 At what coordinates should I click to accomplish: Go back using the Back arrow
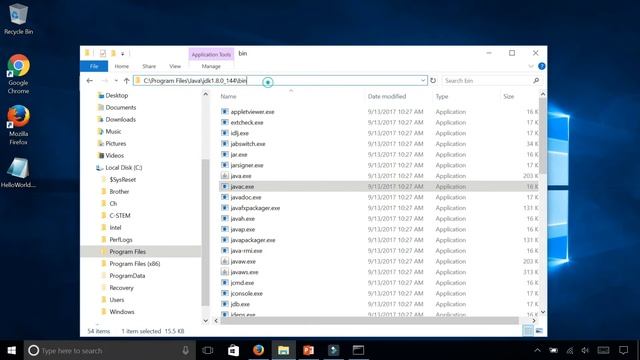(89, 80)
